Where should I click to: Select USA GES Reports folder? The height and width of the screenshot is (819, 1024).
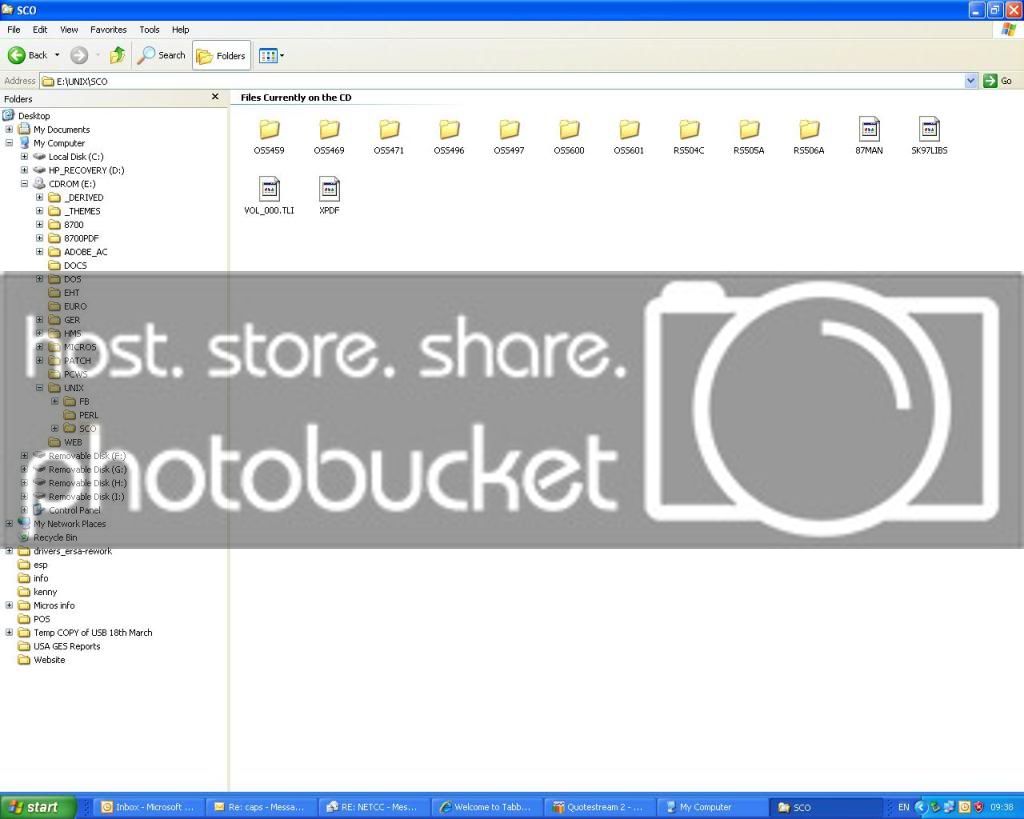[x=67, y=647]
